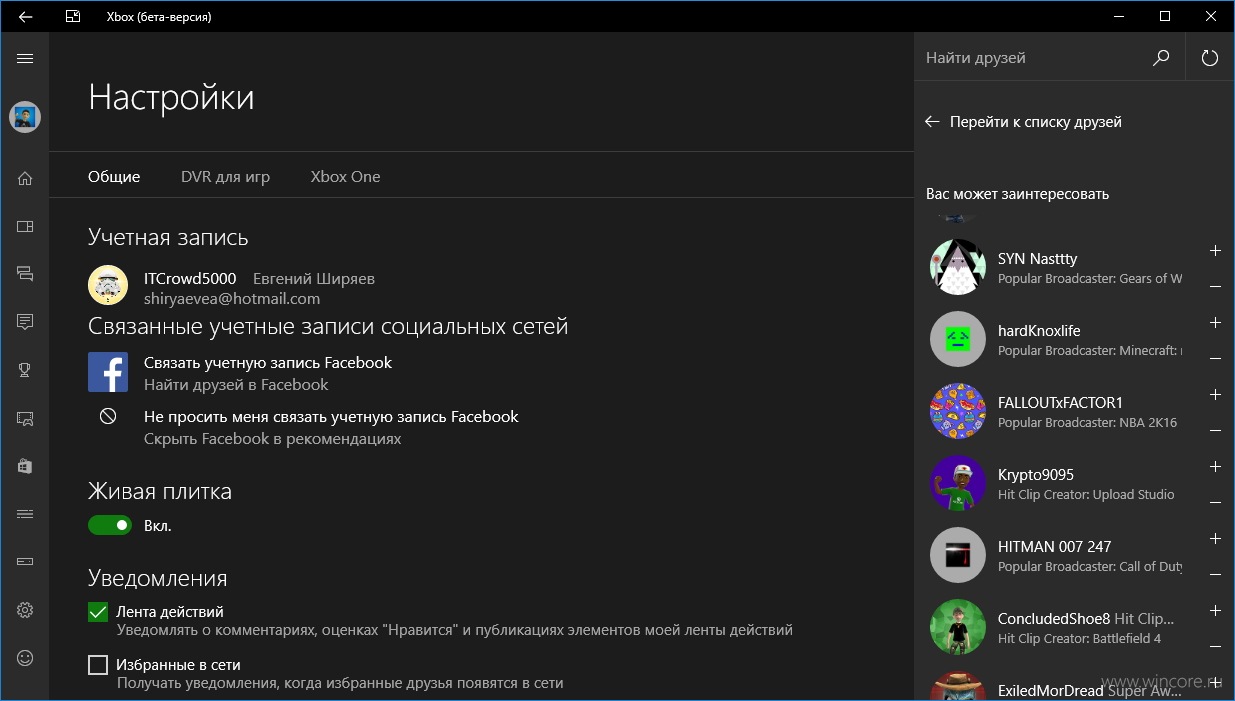The width and height of the screenshot is (1235, 701).
Task: Check Избранные в сети checkbox
Action: click(x=98, y=665)
